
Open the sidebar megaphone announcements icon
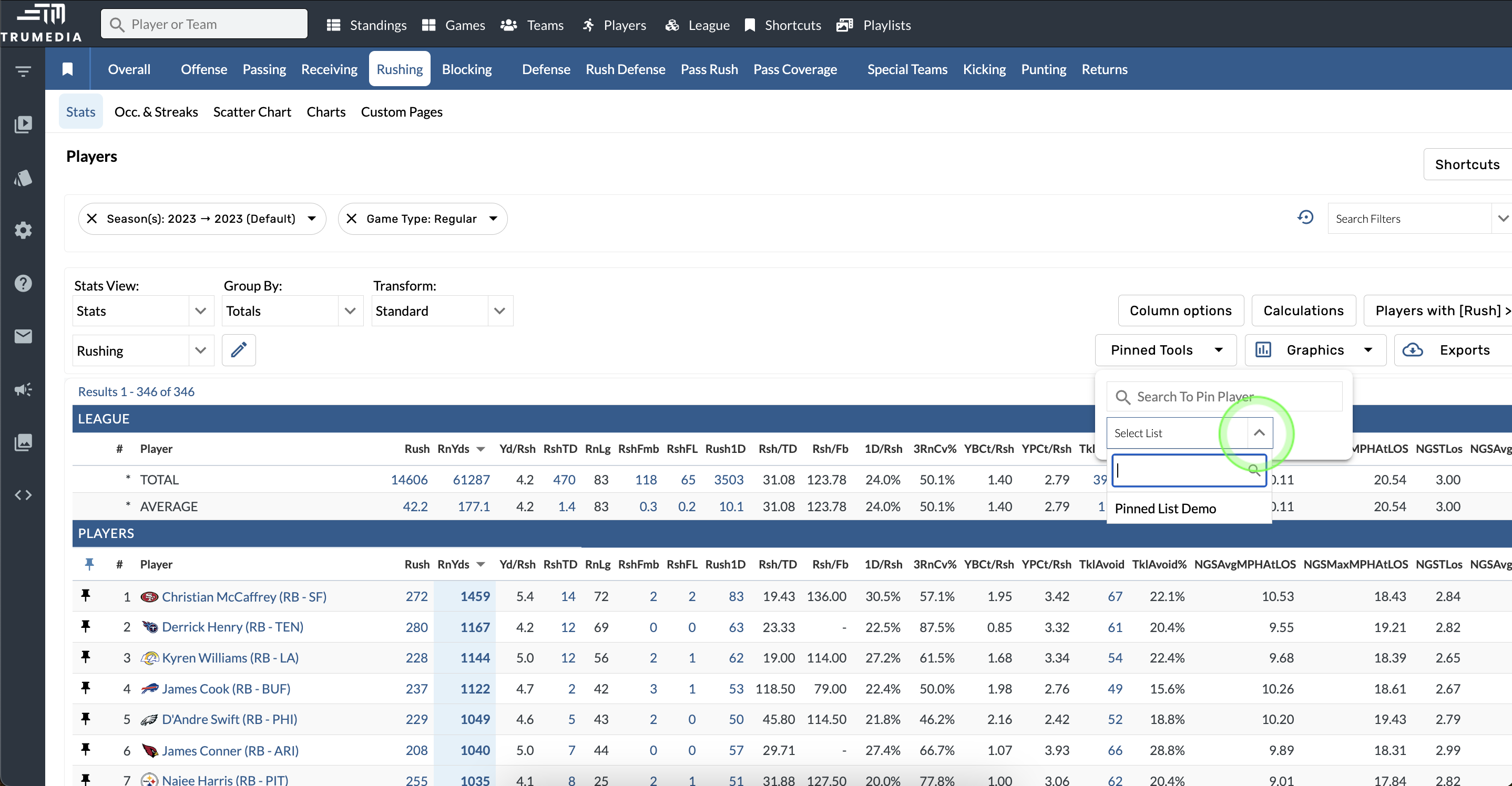(23, 389)
